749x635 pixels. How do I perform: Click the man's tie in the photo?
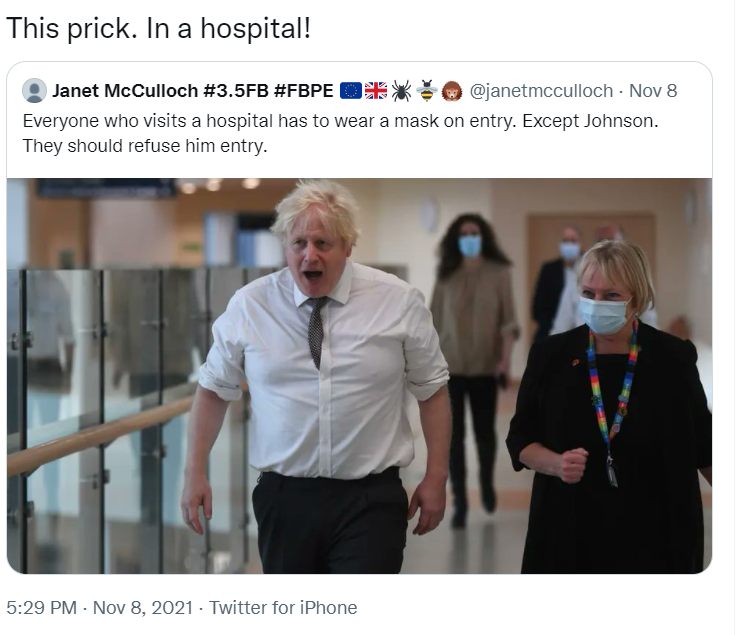point(315,330)
